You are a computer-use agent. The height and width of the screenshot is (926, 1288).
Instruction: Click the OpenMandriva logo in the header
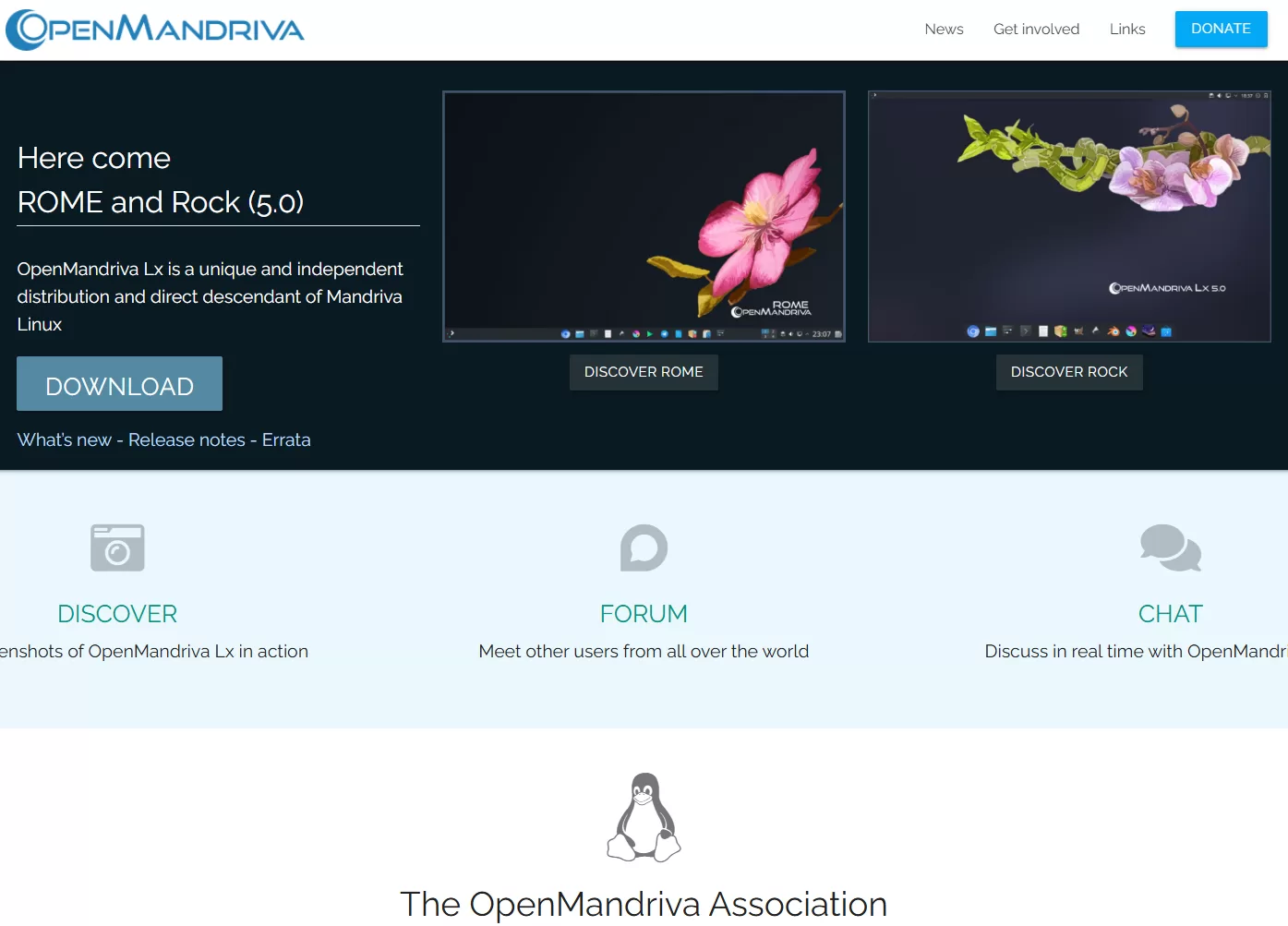click(x=155, y=30)
